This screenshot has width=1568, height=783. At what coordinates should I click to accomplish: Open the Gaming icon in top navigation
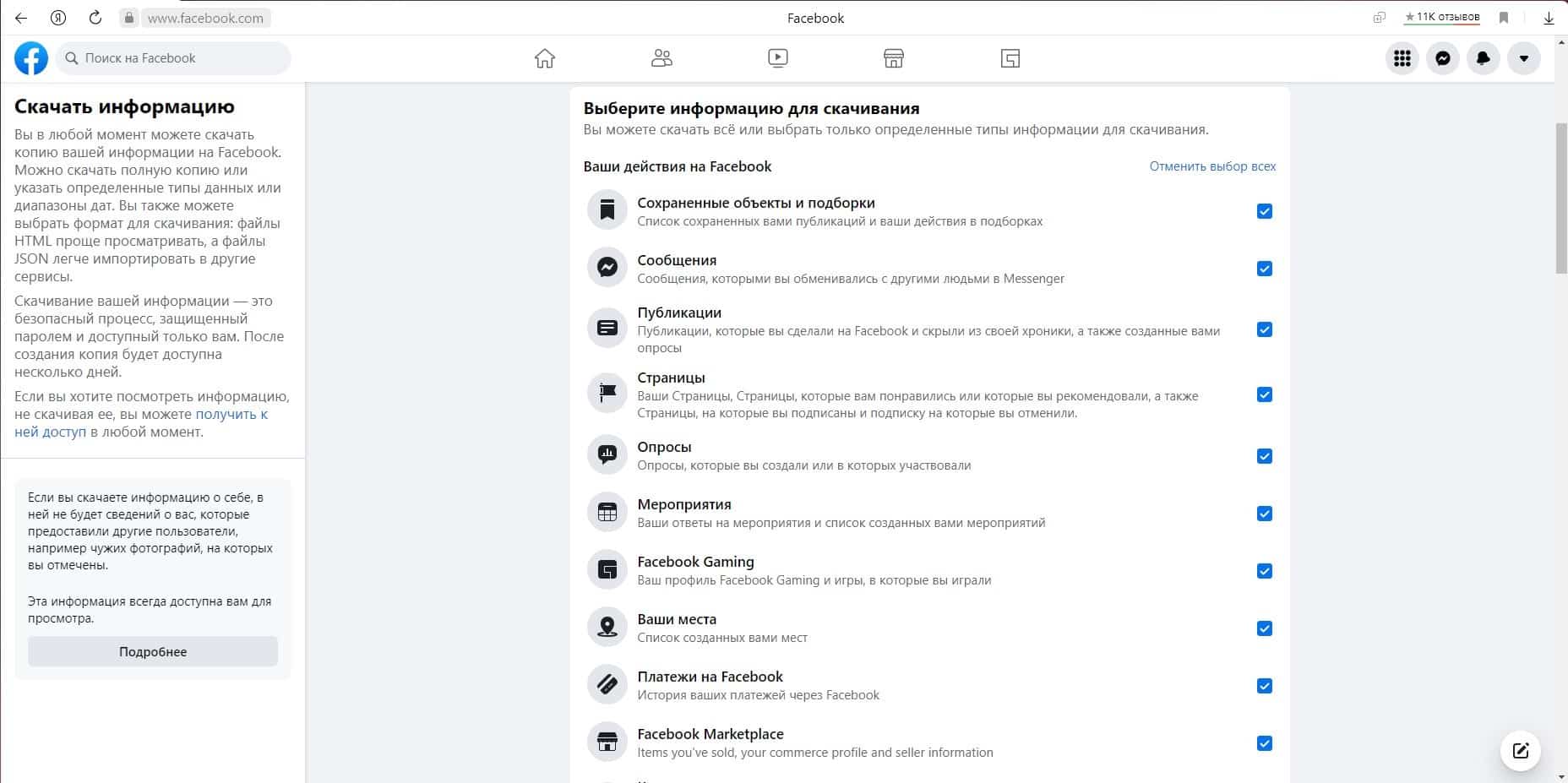(1010, 58)
